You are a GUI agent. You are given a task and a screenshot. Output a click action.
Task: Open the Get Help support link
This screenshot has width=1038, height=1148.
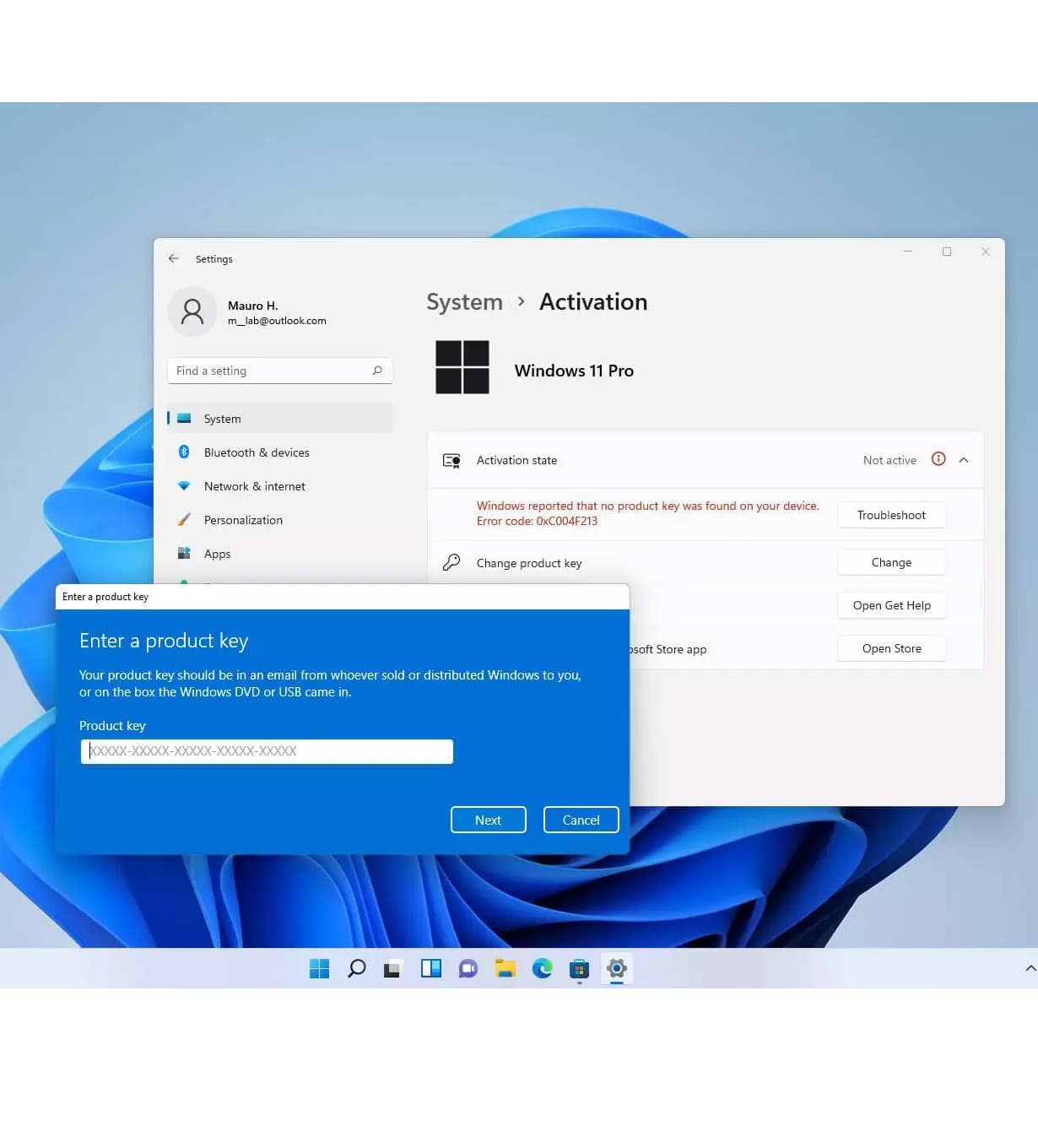(x=891, y=605)
